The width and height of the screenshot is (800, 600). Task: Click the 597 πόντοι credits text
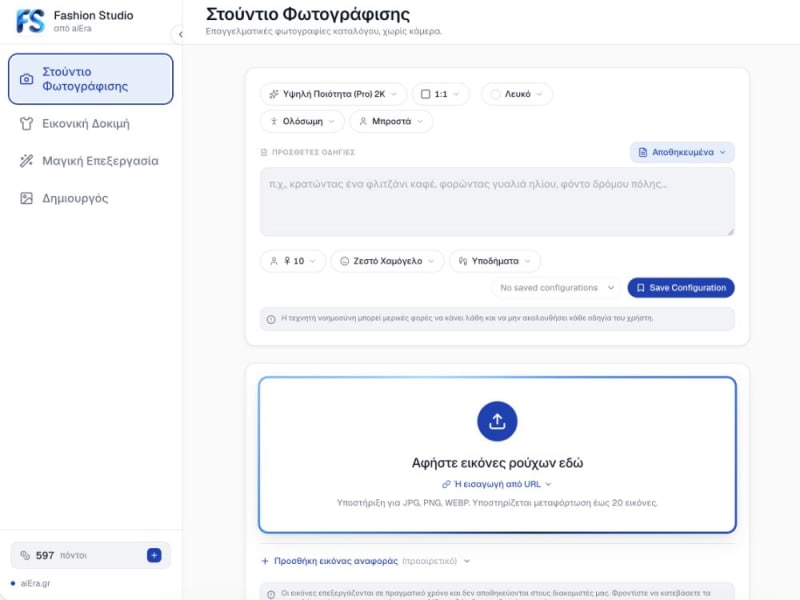click(61, 555)
